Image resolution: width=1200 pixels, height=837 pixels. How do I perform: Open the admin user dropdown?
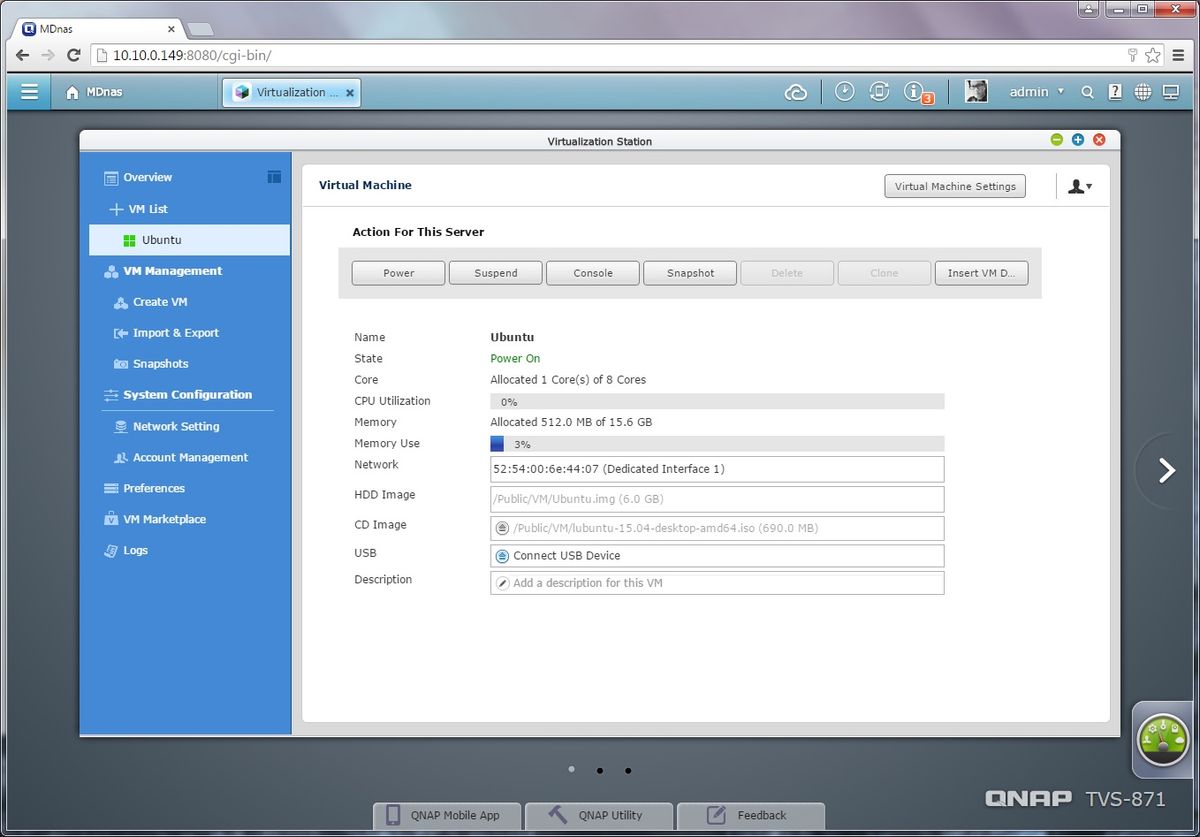(x=1036, y=92)
